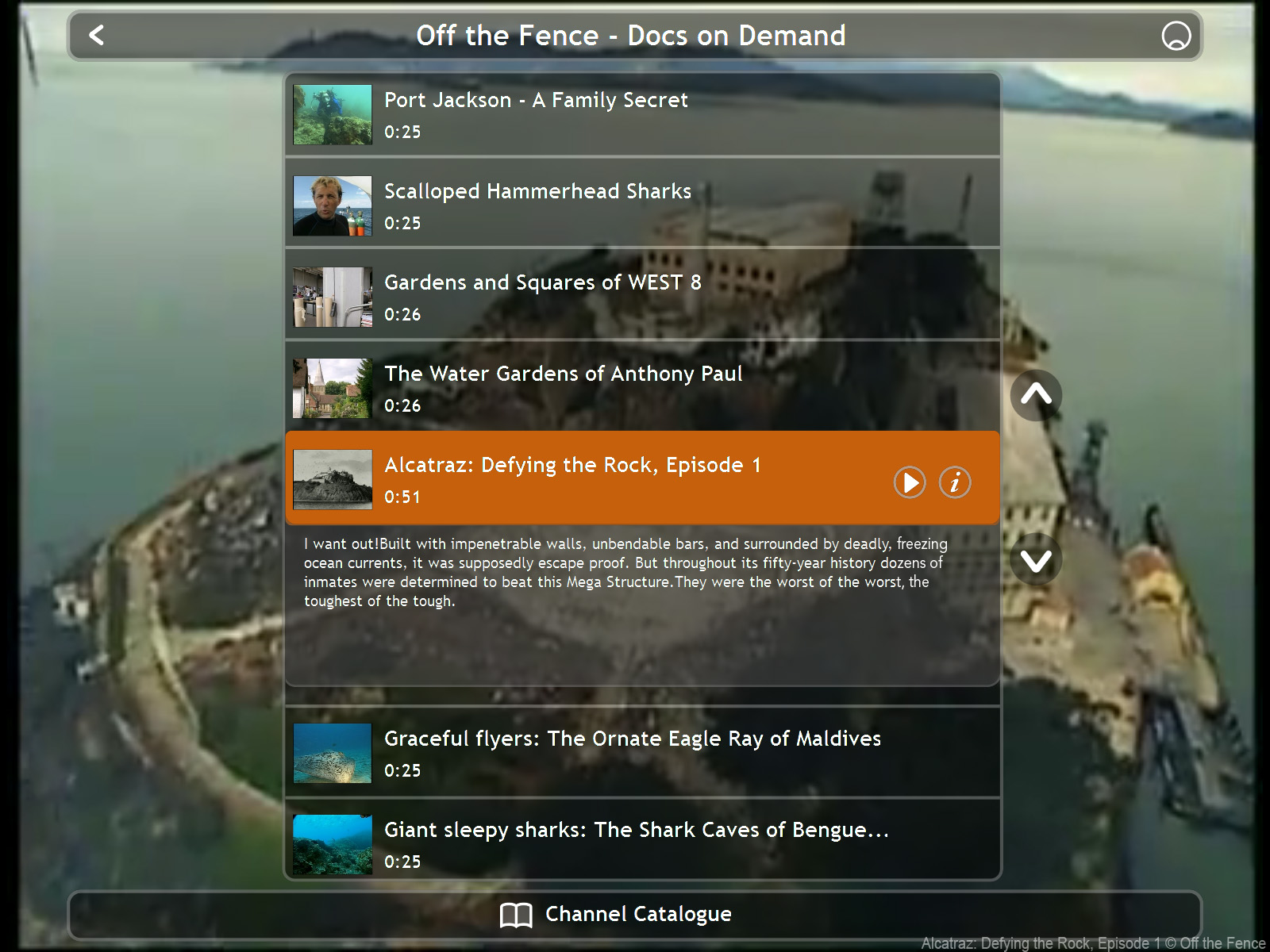1270x952 pixels.
Task: Click the 0:51 Alcatraz duration
Action: pyautogui.click(x=402, y=497)
